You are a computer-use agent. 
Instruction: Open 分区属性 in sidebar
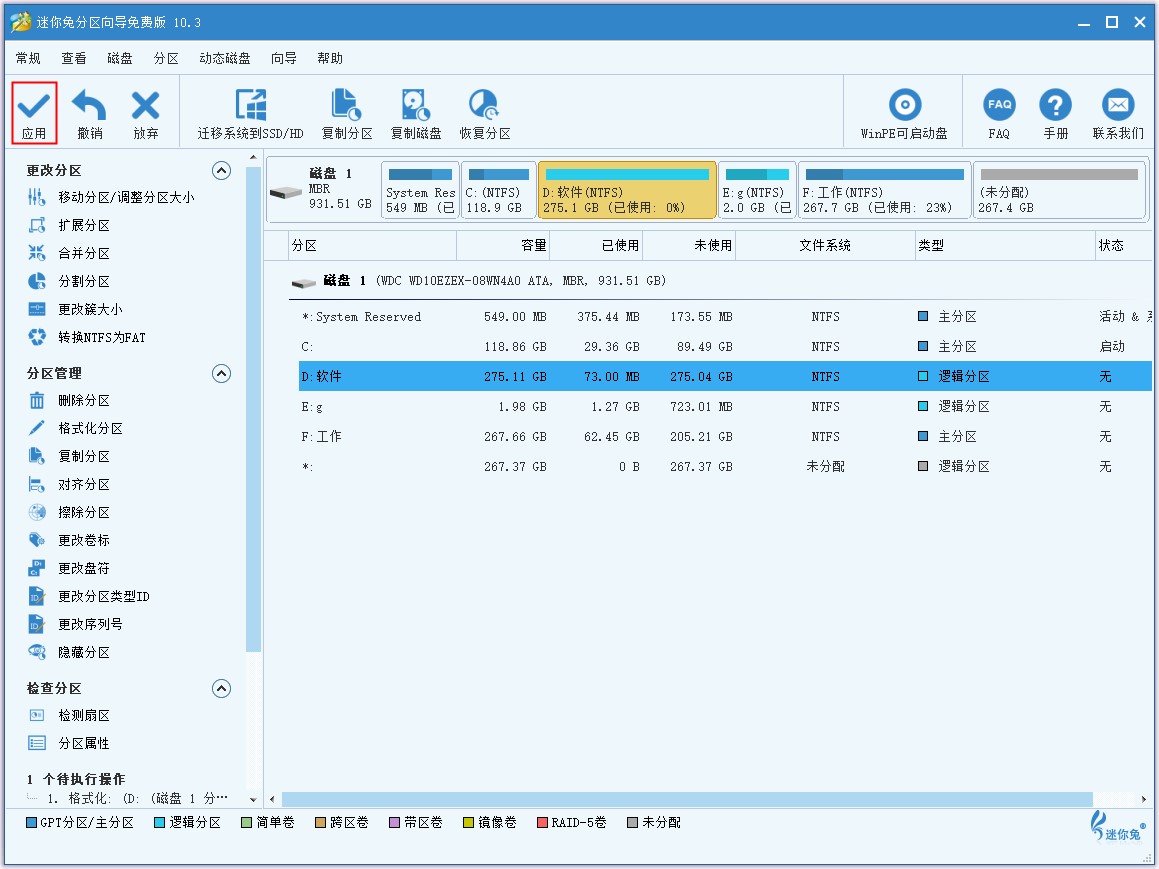coord(84,744)
